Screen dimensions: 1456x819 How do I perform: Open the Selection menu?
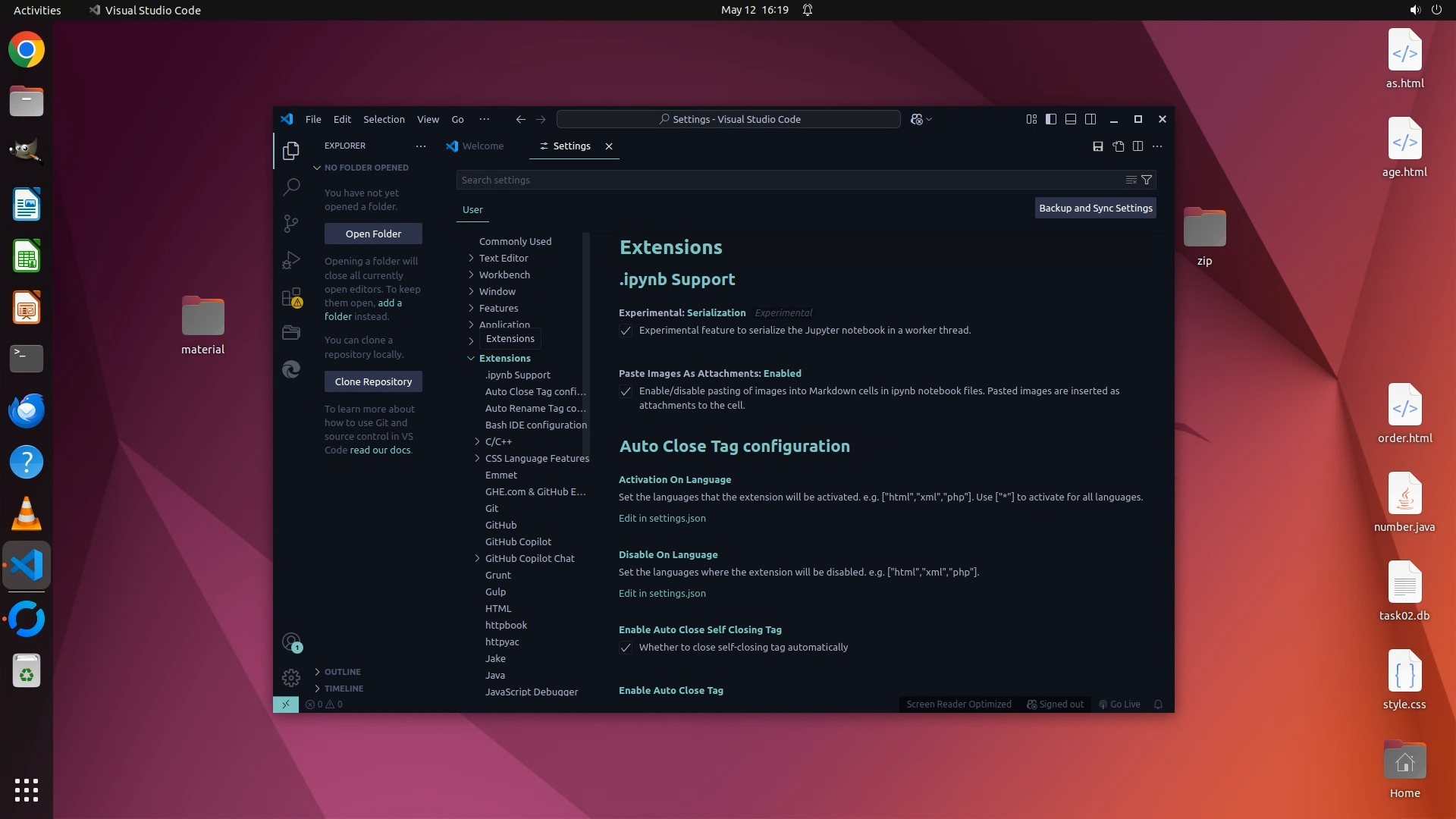tap(384, 120)
